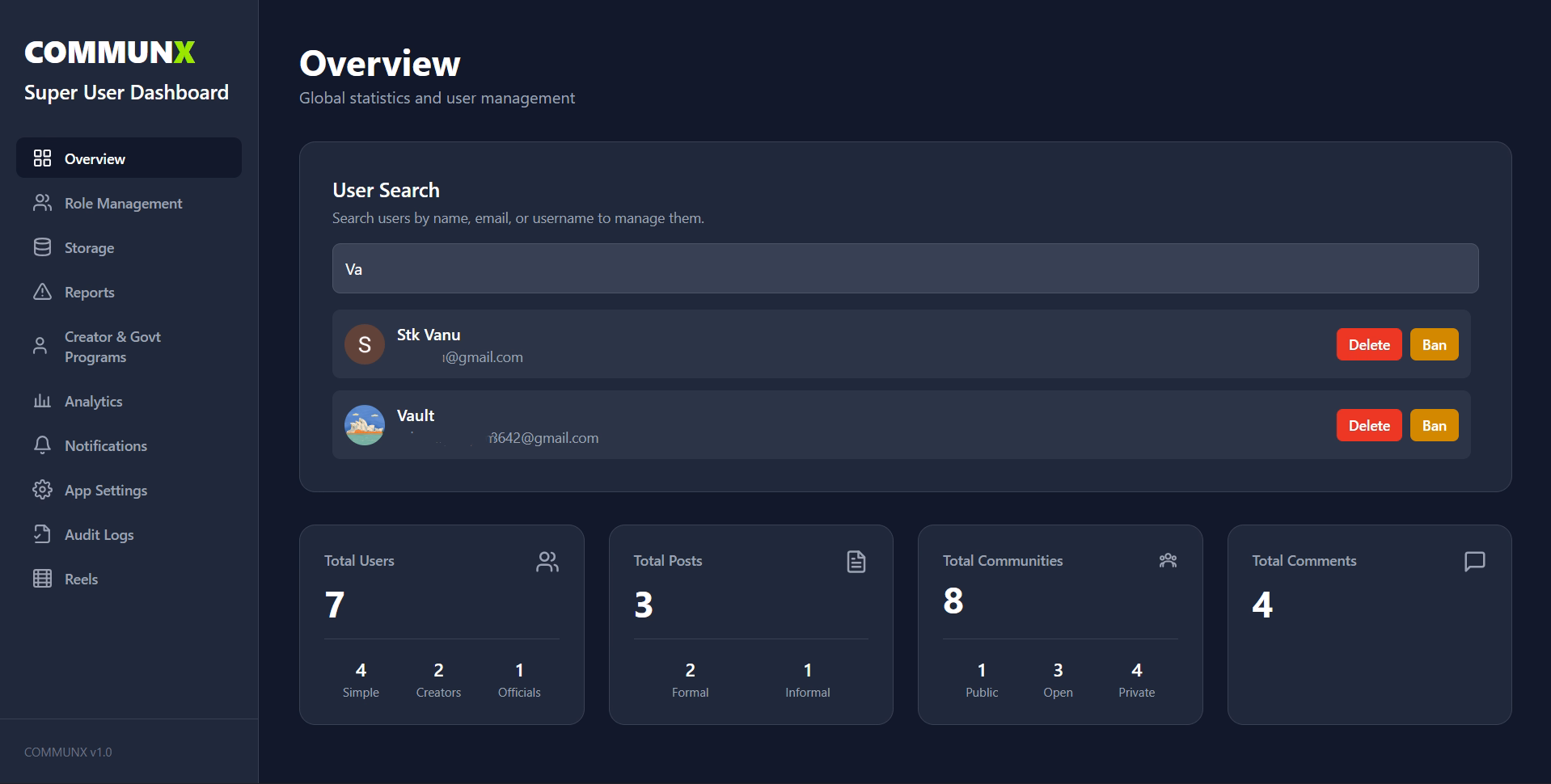Screen dimensions: 1551x784
Task: Select the Creator & Govt Programs person icon
Action: 43,345
